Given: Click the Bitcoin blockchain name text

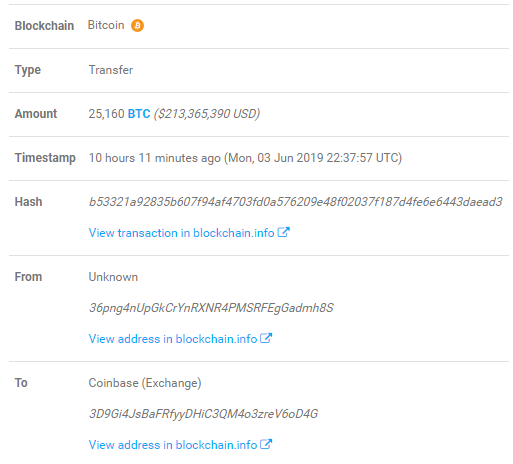Looking at the screenshot, I should coord(106,25).
